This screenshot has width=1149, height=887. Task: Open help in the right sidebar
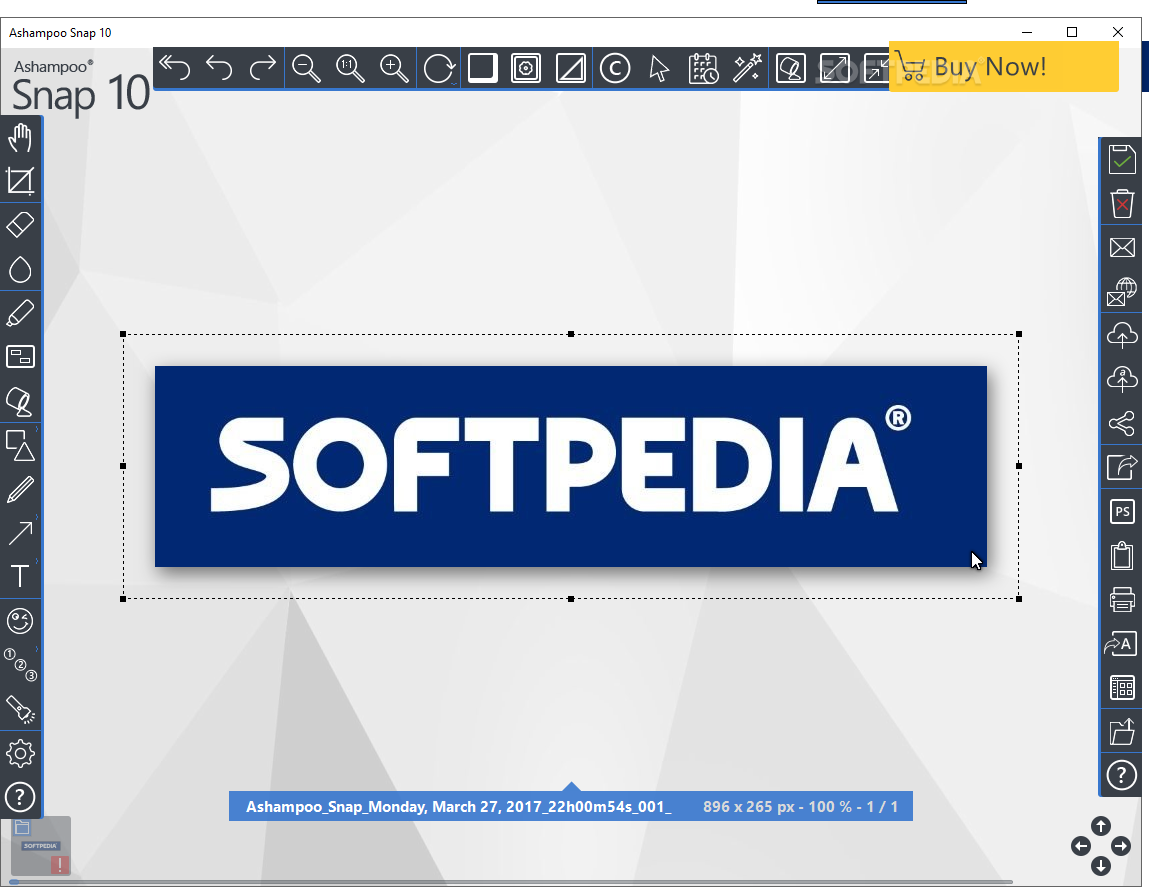[x=1122, y=775]
